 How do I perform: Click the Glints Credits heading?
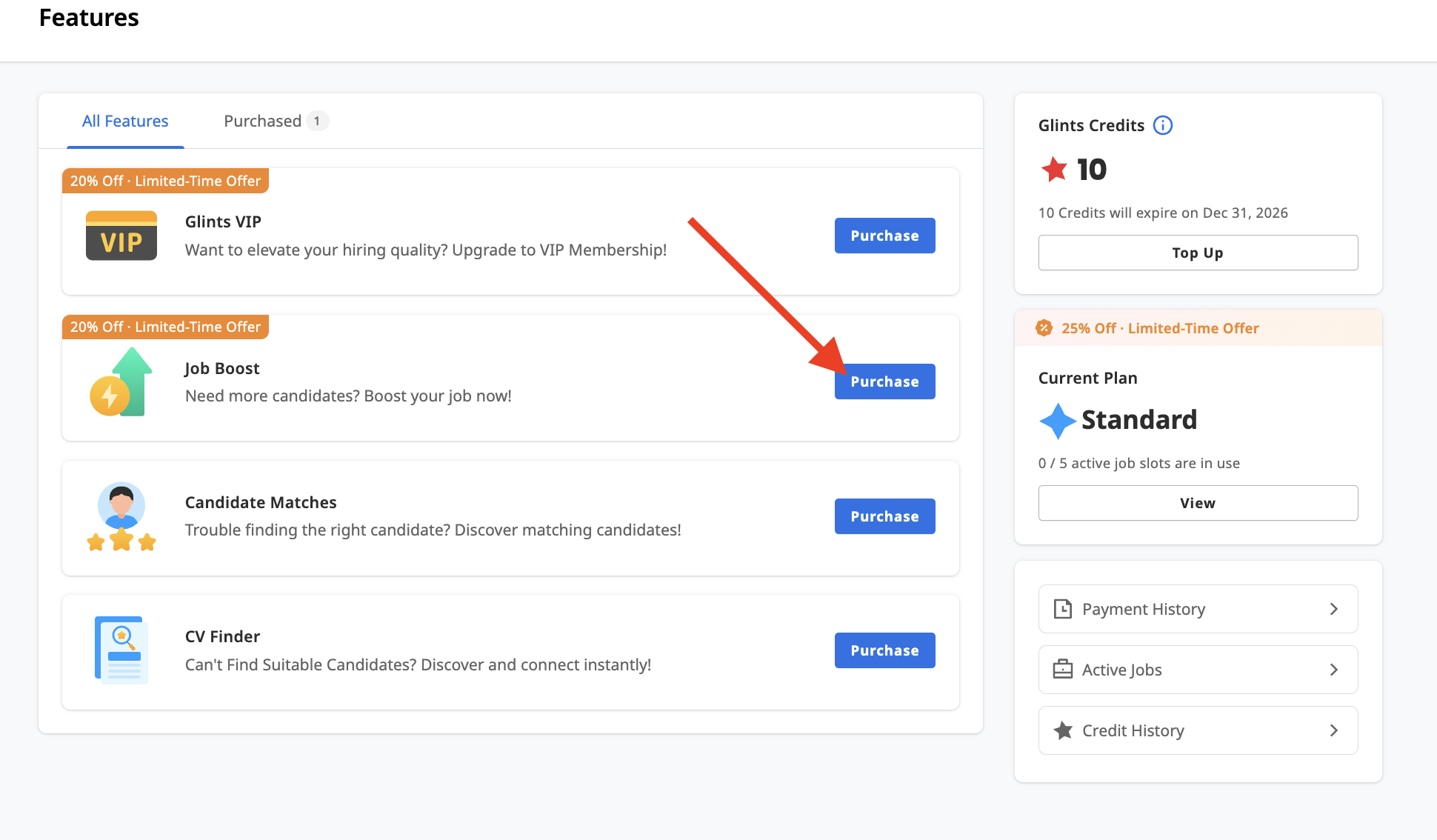1091,125
